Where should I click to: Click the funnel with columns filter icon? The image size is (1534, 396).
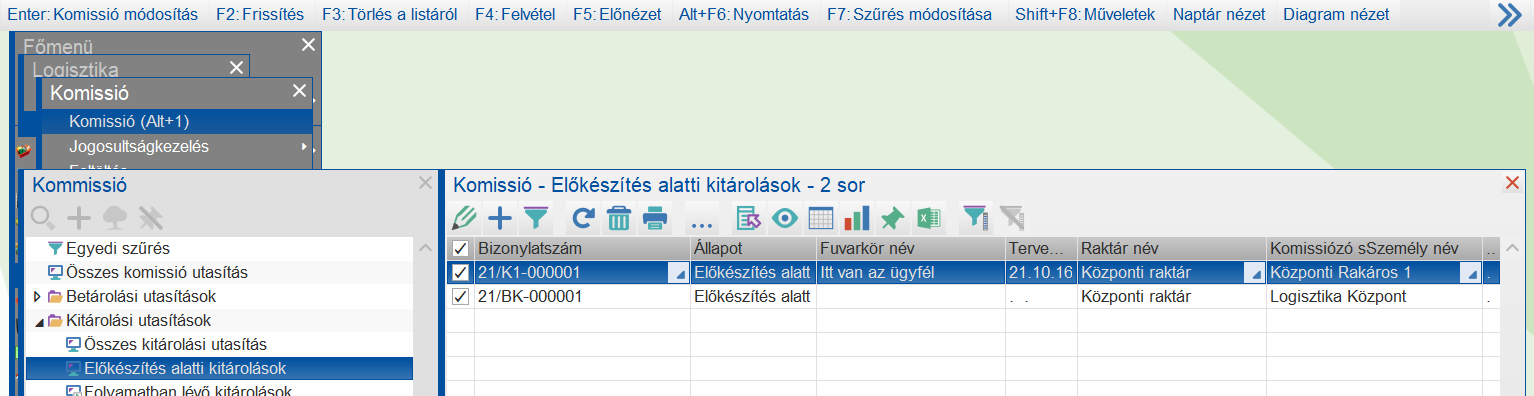975,217
